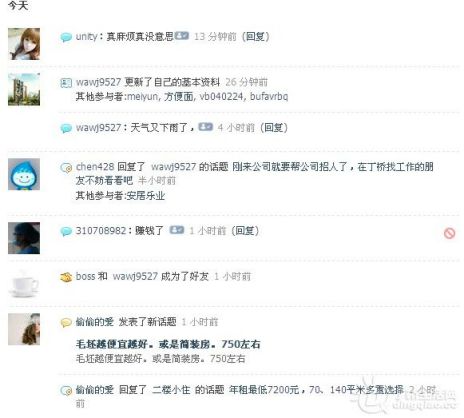Click the red block icon beside 310708982 post
The width and height of the screenshot is (464, 418).
tap(449, 233)
